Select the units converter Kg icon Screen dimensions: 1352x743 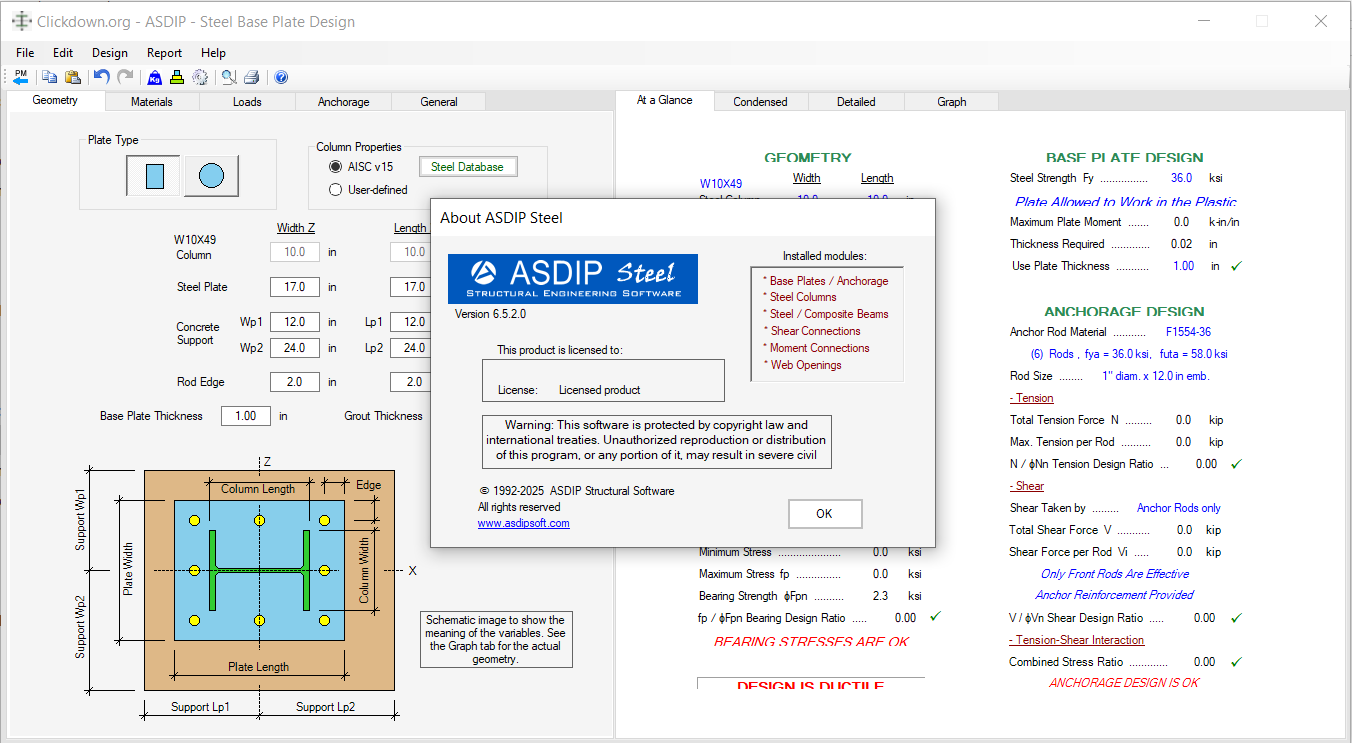coord(154,77)
